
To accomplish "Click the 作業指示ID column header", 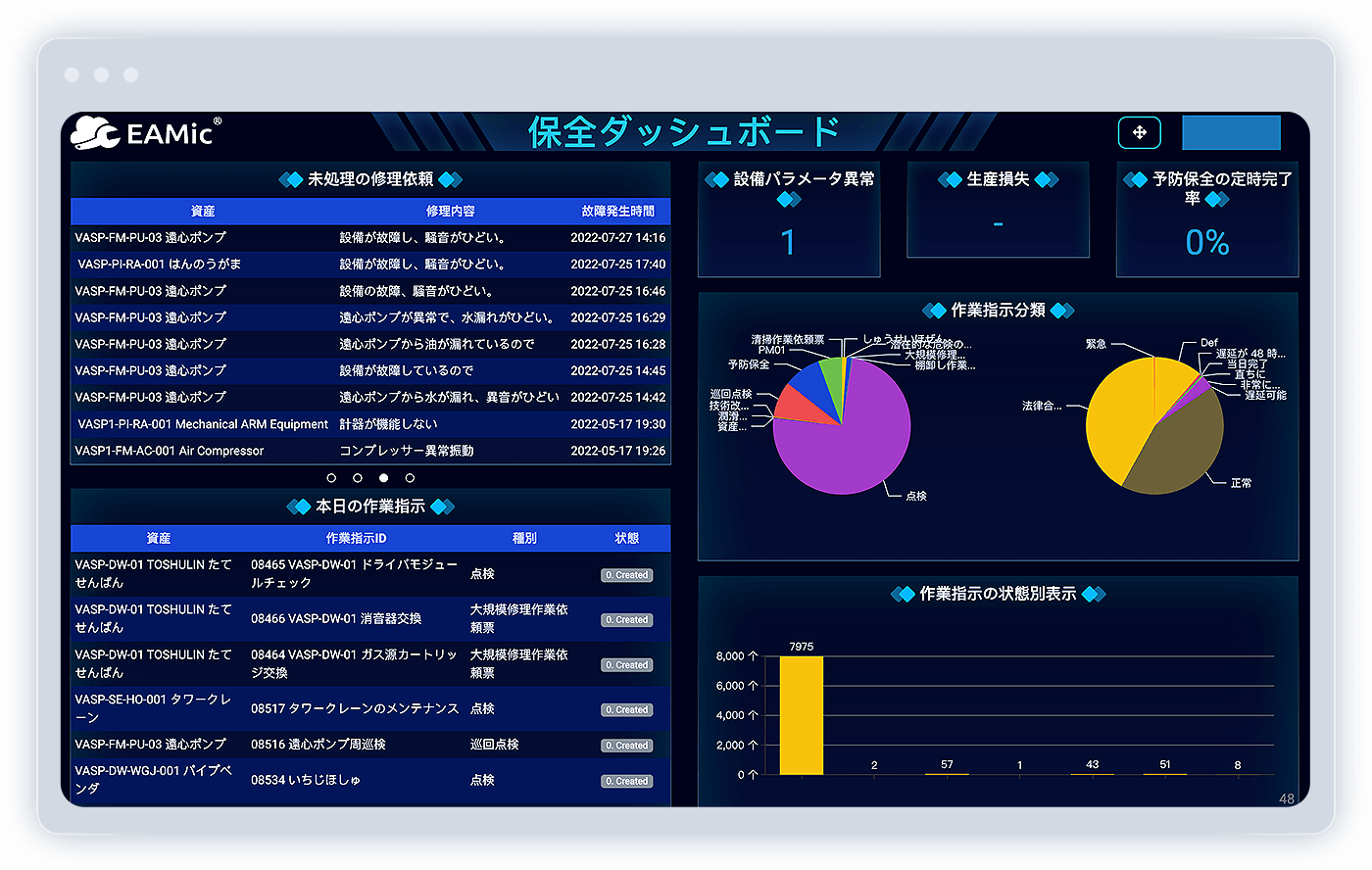I will [x=356, y=538].
